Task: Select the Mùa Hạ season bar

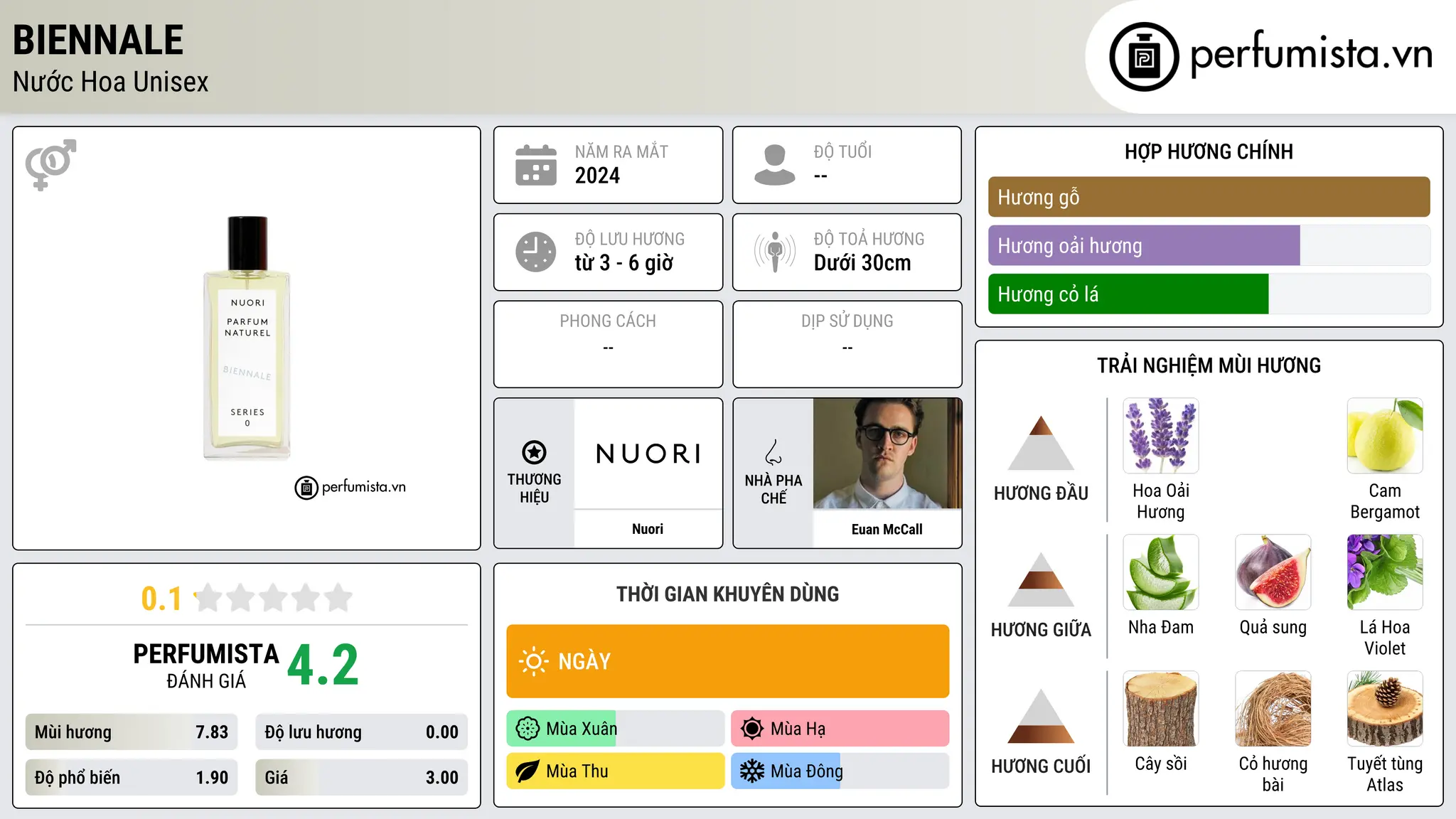Action: tap(840, 729)
